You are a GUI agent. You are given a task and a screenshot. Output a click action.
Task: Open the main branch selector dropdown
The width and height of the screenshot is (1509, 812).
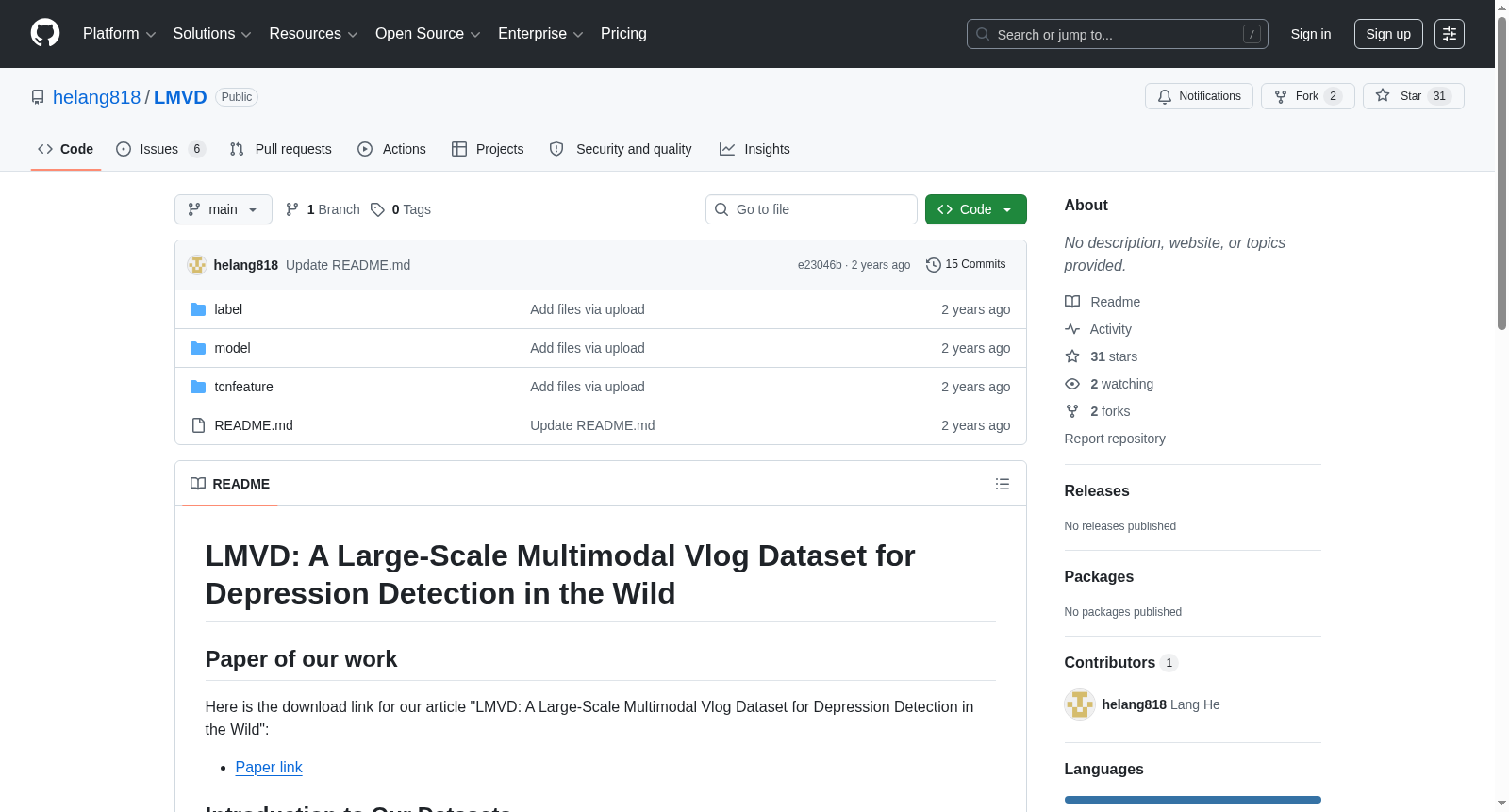click(x=224, y=209)
